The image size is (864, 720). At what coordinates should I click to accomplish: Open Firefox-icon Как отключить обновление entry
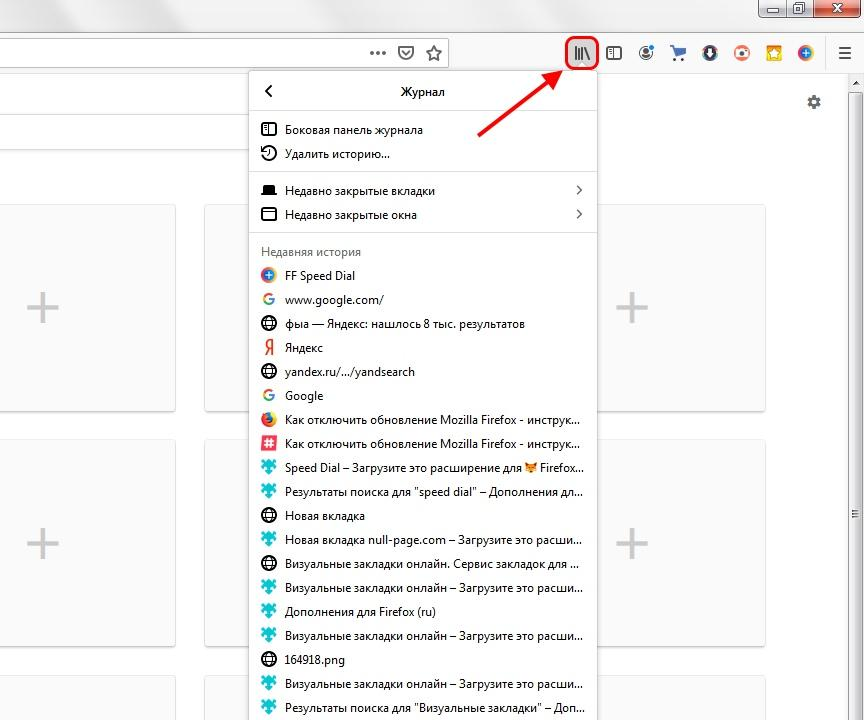point(423,420)
